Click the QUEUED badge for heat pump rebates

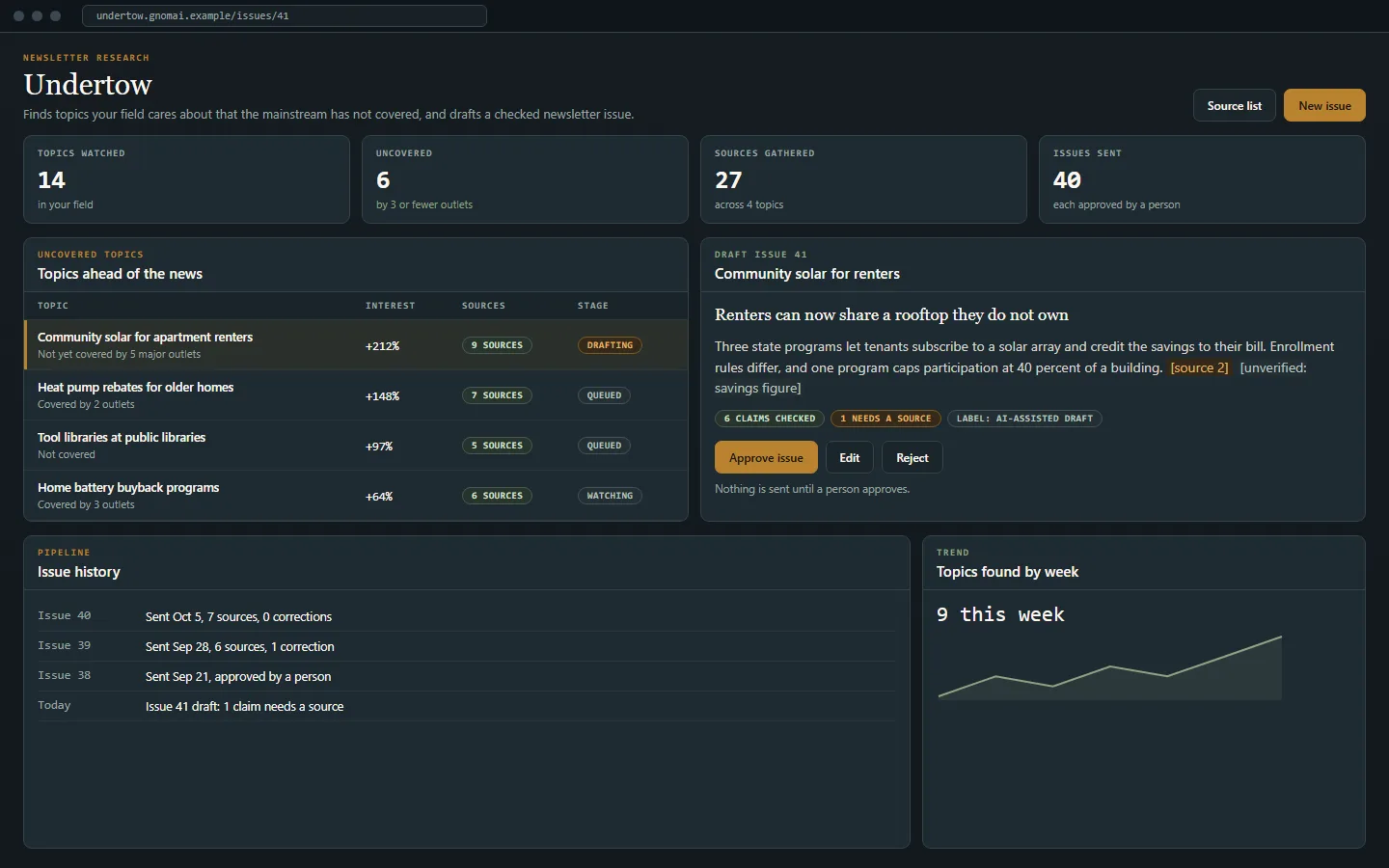tap(604, 395)
